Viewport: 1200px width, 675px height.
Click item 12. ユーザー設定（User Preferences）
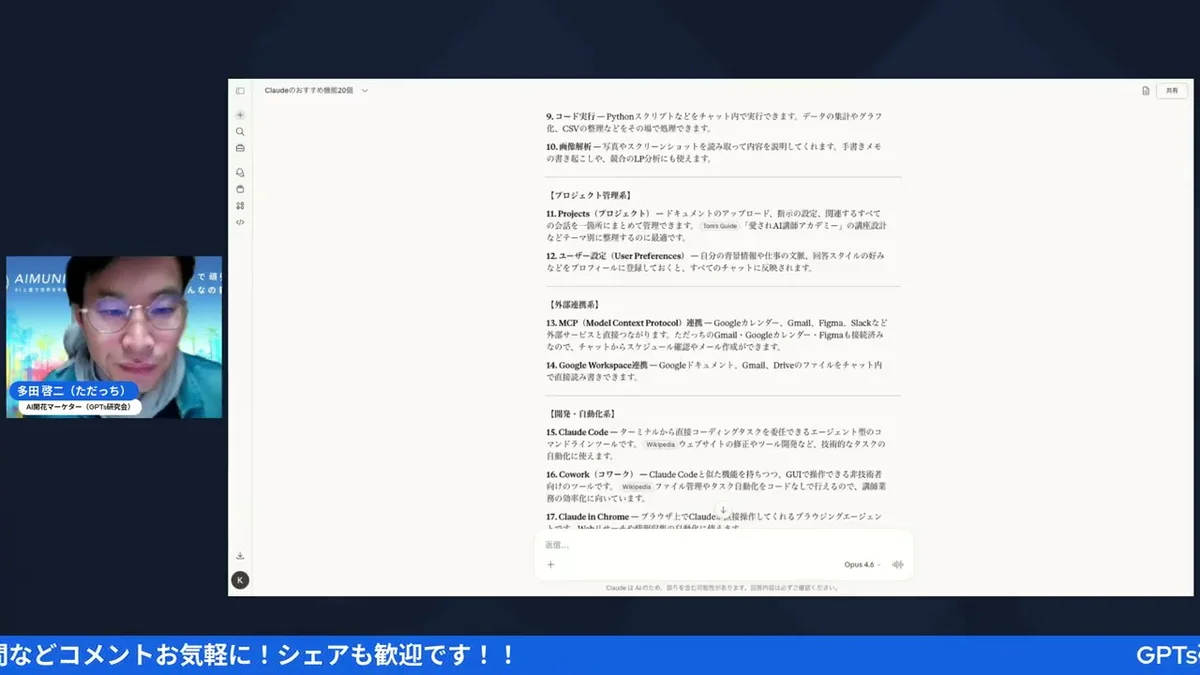click(x=715, y=262)
